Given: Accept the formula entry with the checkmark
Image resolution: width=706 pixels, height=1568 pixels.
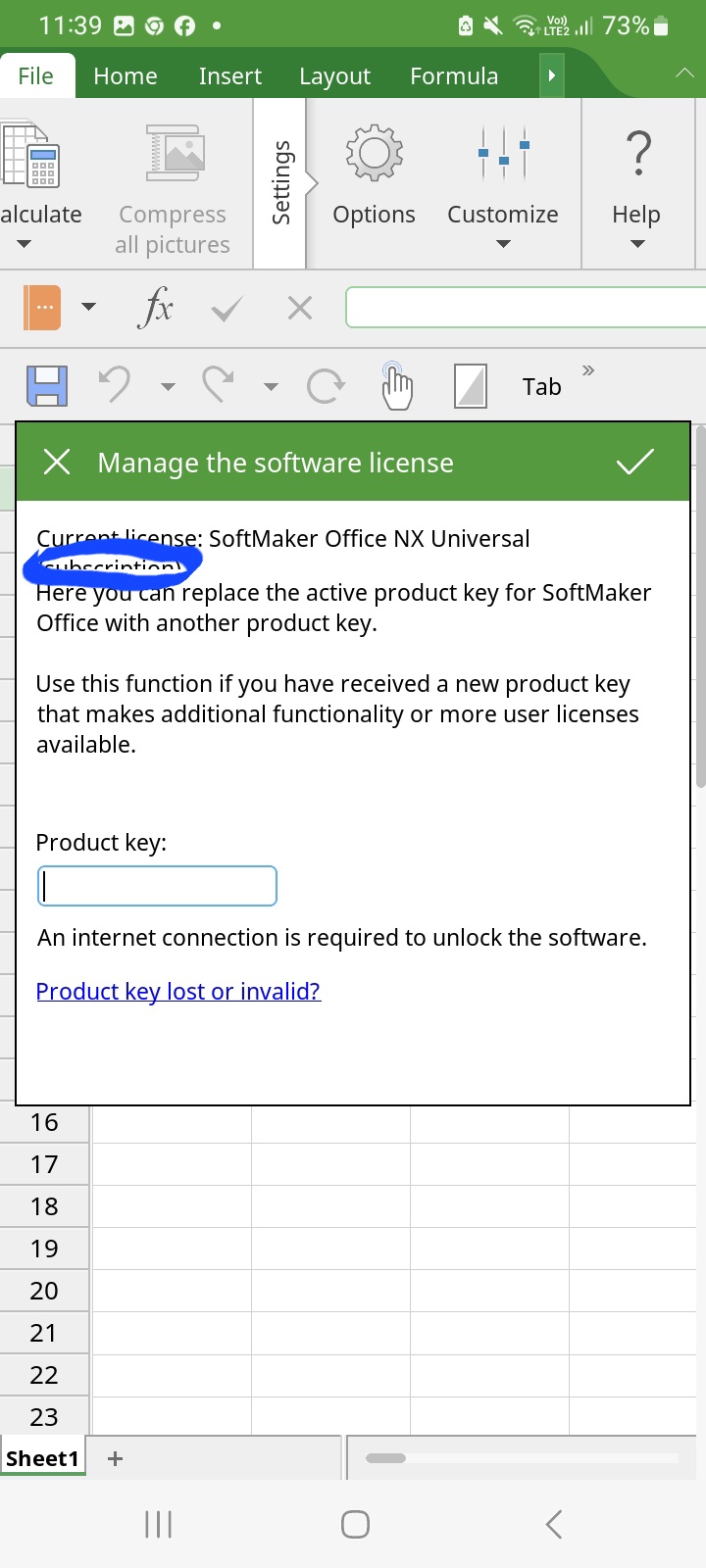Looking at the screenshot, I should point(227,310).
